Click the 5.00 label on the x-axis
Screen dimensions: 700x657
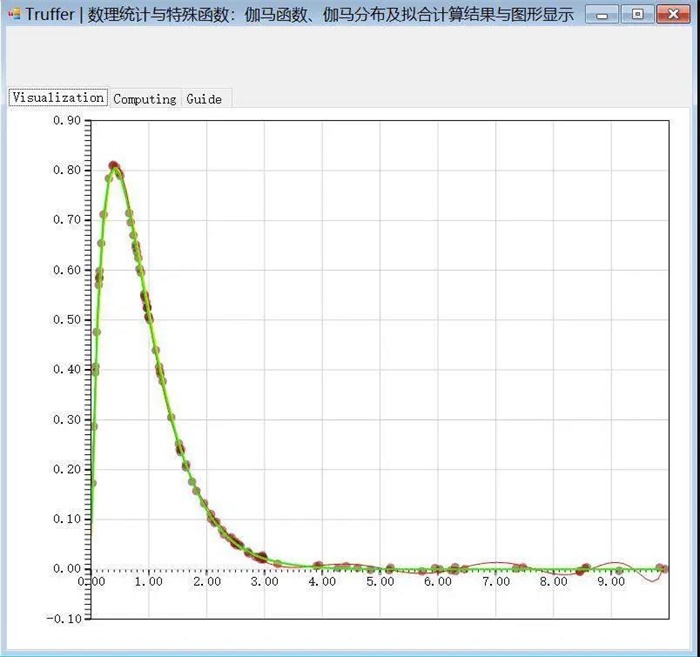[379, 581]
